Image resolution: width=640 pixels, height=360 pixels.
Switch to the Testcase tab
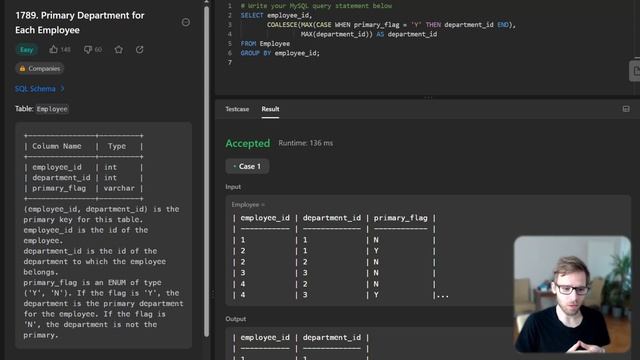tap(237, 109)
